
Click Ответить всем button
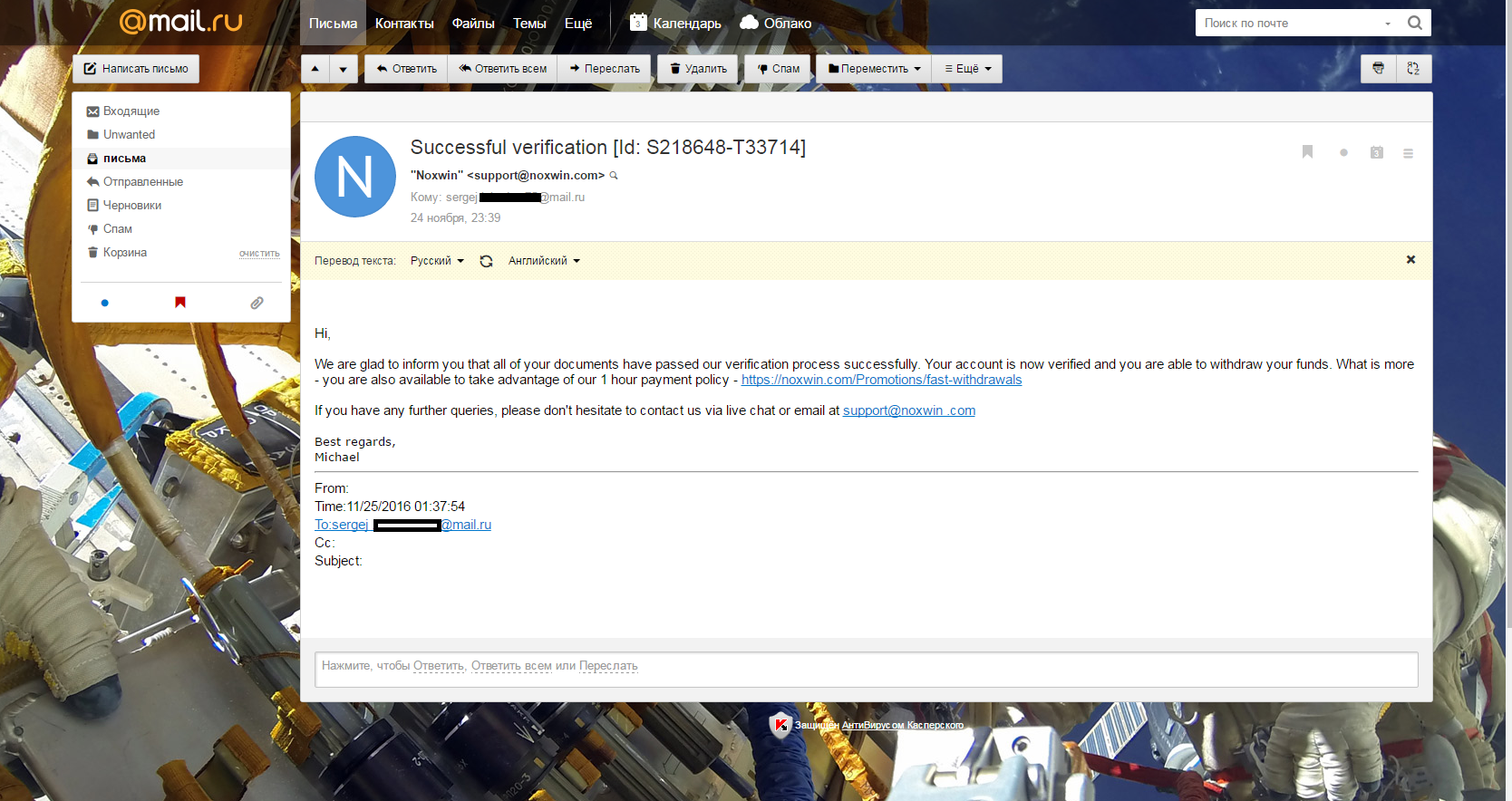[x=502, y=69]
